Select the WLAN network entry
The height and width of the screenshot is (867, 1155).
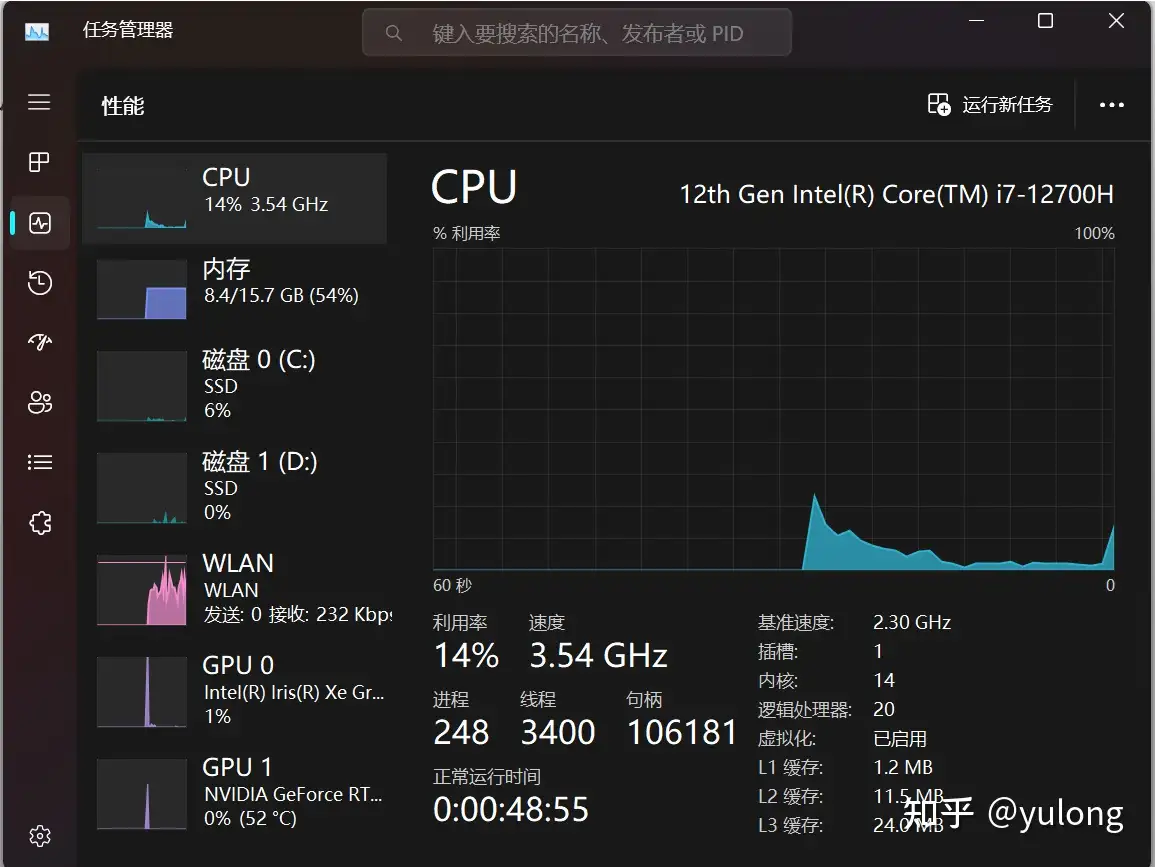(x=234, y=589)
